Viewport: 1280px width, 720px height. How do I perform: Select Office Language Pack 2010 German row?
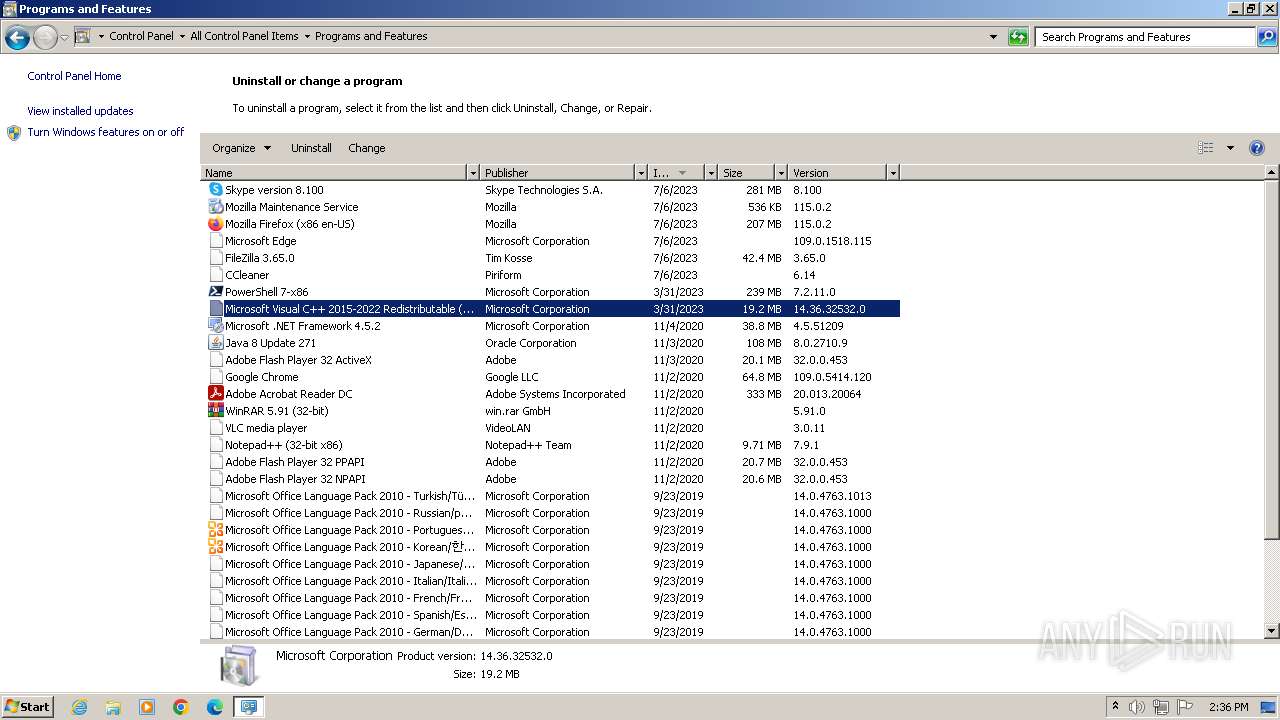[552, 632]
